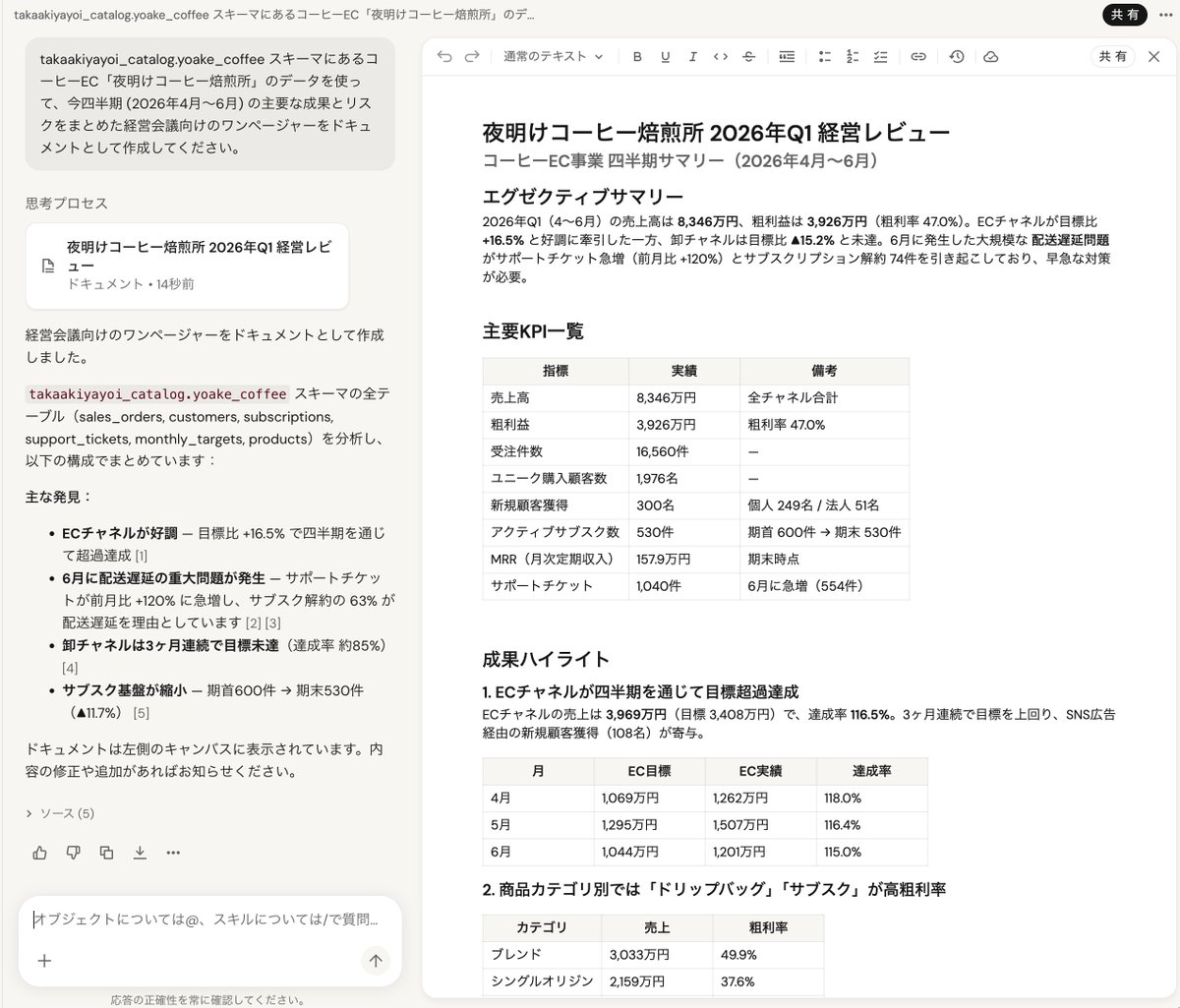Select the 49.9% 粗利率 cell for ブレンド

click(x=768, y=954)
